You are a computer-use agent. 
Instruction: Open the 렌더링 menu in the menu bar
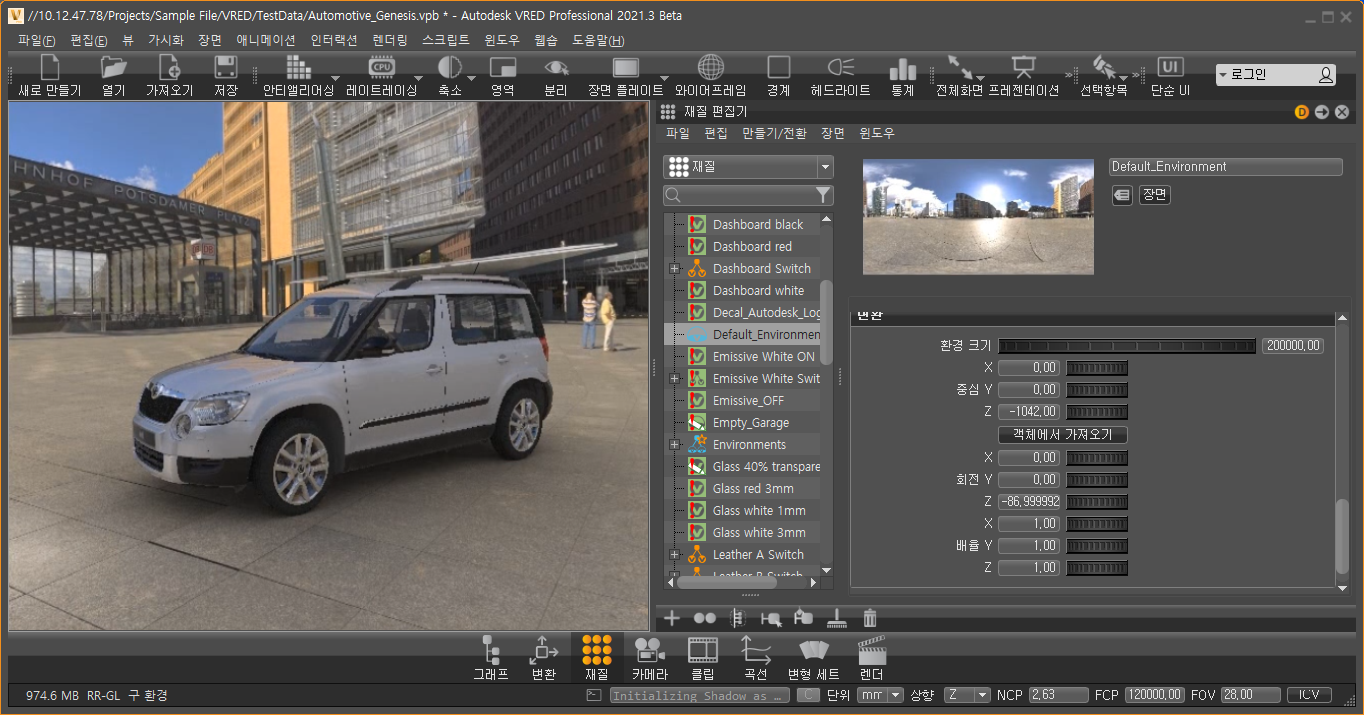pos(389,40)
